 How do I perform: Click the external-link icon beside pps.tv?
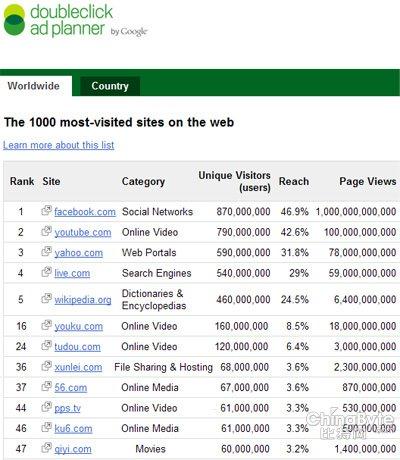46,407
